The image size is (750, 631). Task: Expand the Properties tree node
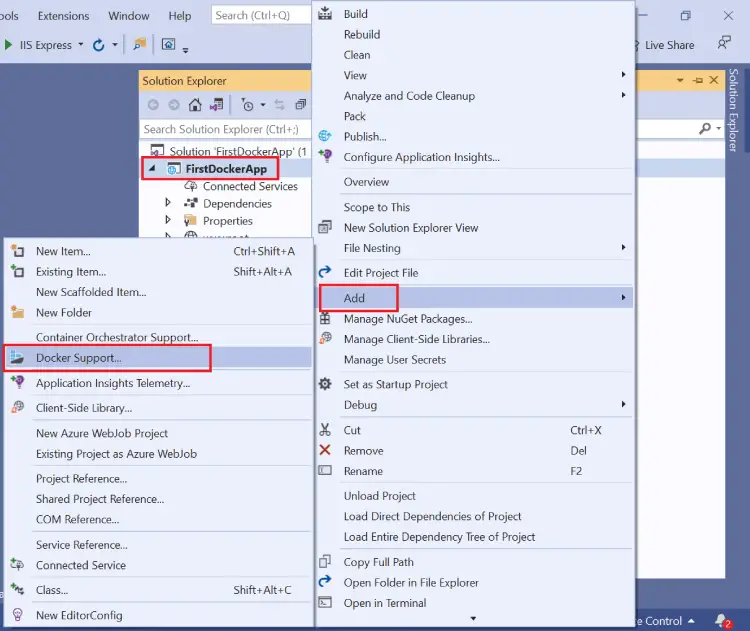pos(168,220)
